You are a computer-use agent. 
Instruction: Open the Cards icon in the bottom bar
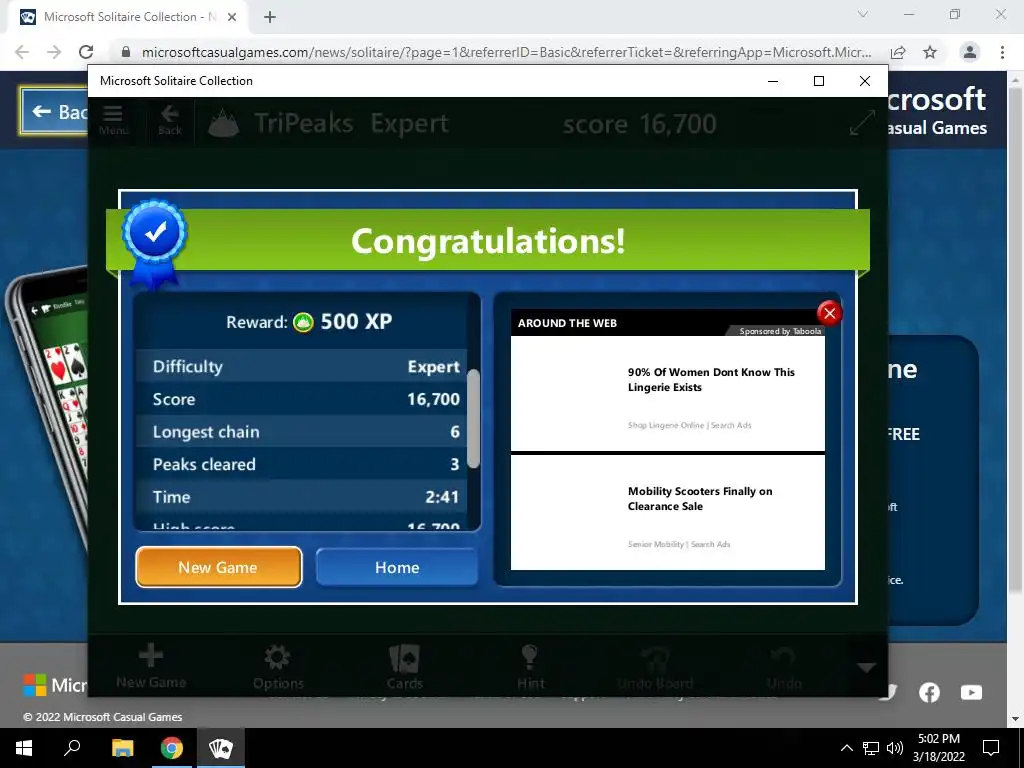click(x=404, y=667)
